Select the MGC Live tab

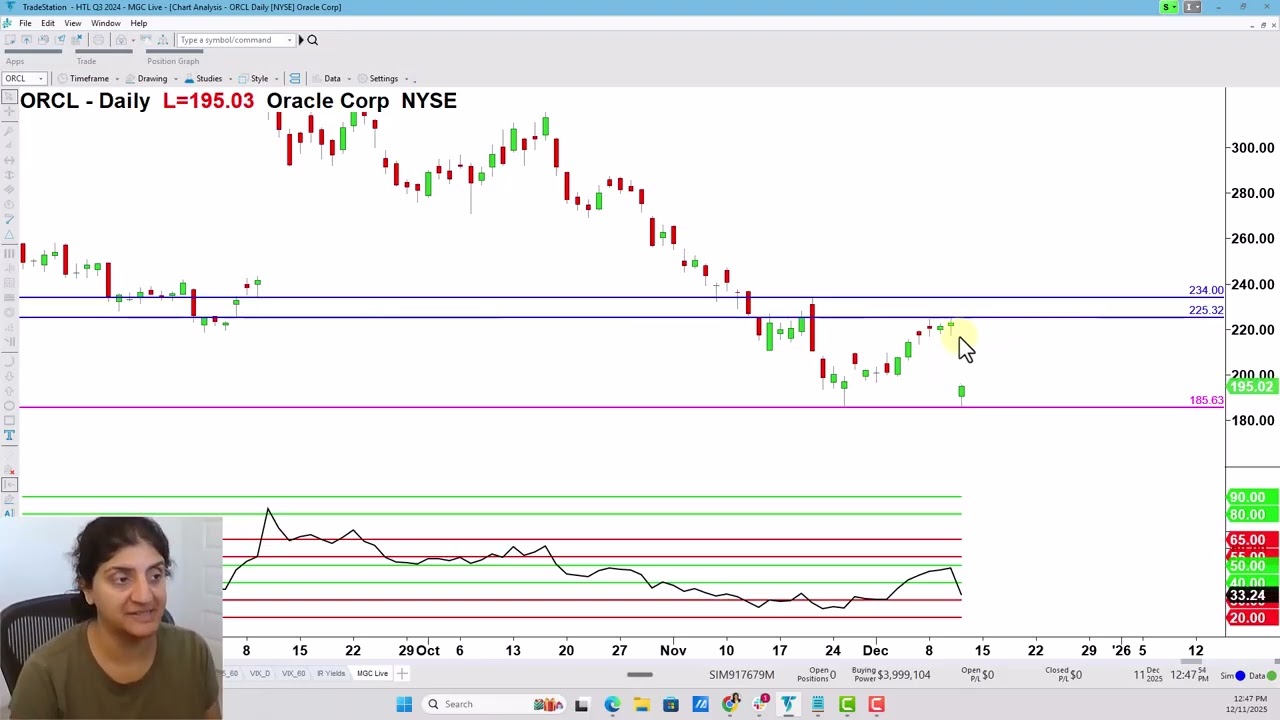point(372,673)
